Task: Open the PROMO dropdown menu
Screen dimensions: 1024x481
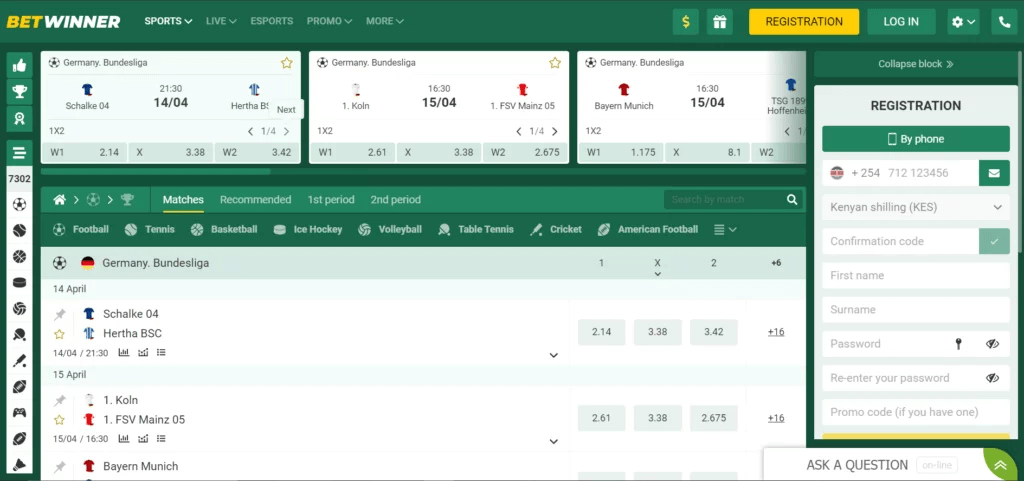Action: [329, 21]
